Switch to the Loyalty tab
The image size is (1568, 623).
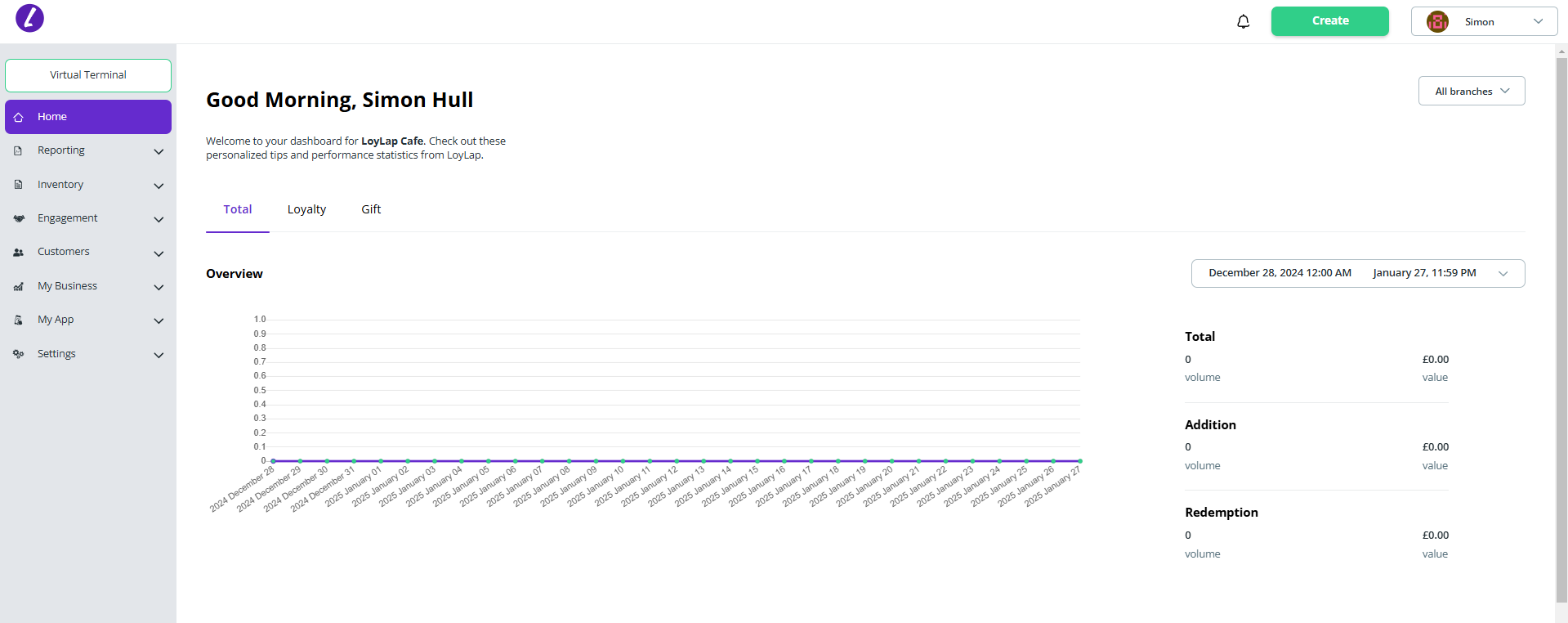coord(306,209)
